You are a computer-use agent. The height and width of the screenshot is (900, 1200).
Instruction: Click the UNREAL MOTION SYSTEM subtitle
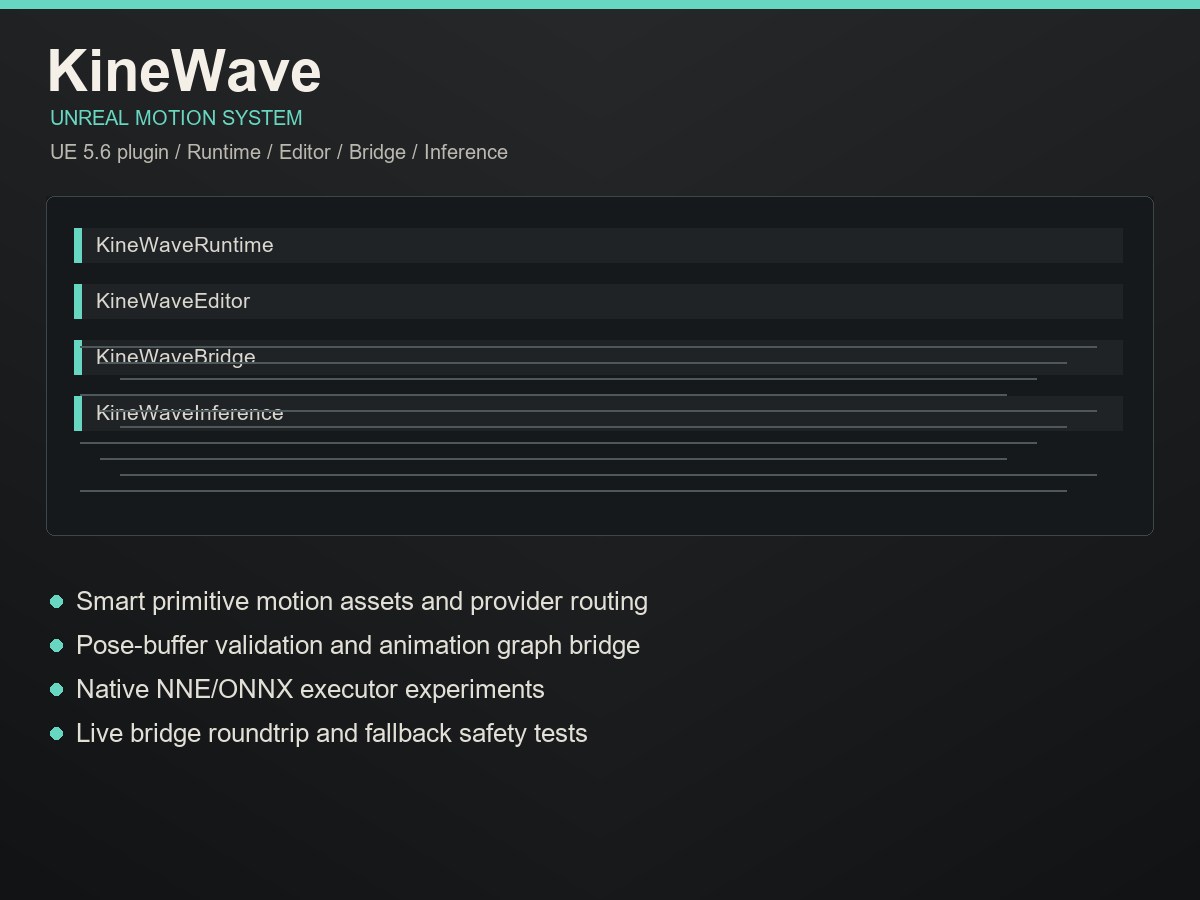[176, 118]
